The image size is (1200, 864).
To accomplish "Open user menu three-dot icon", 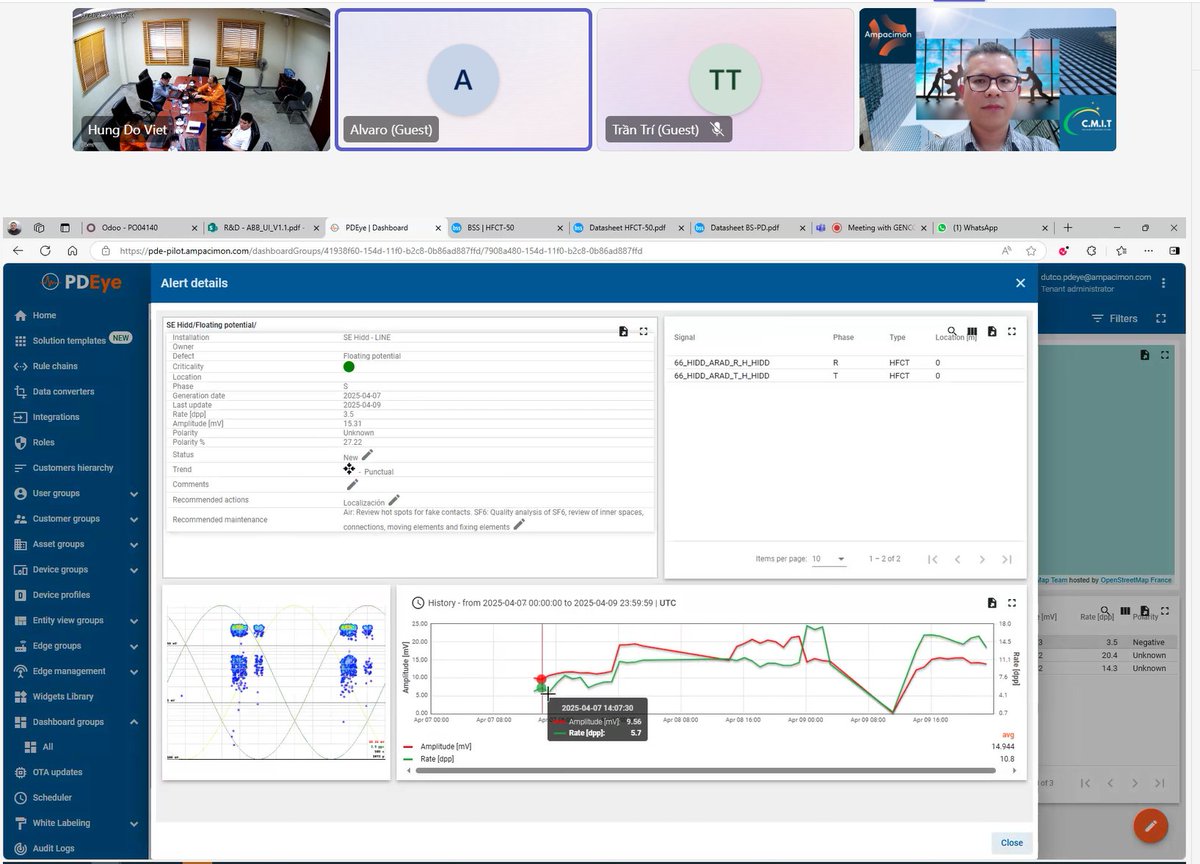I will 1163,283.
